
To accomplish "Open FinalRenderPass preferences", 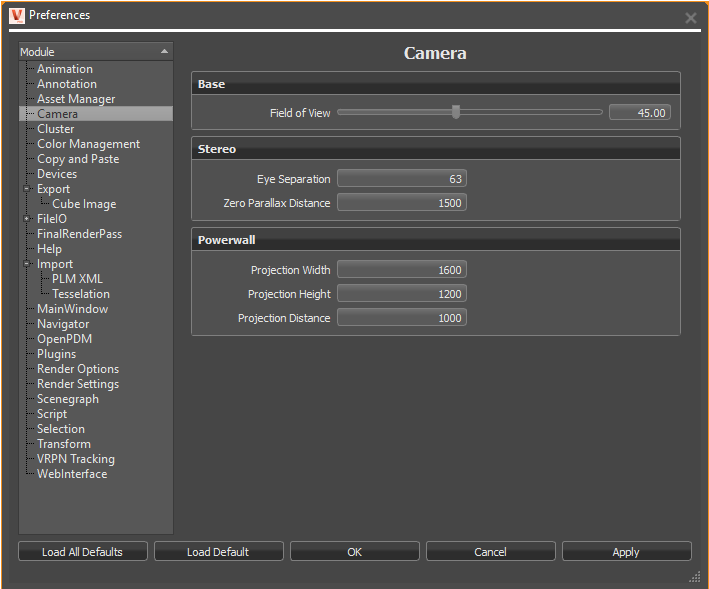I will click(80, 234).
